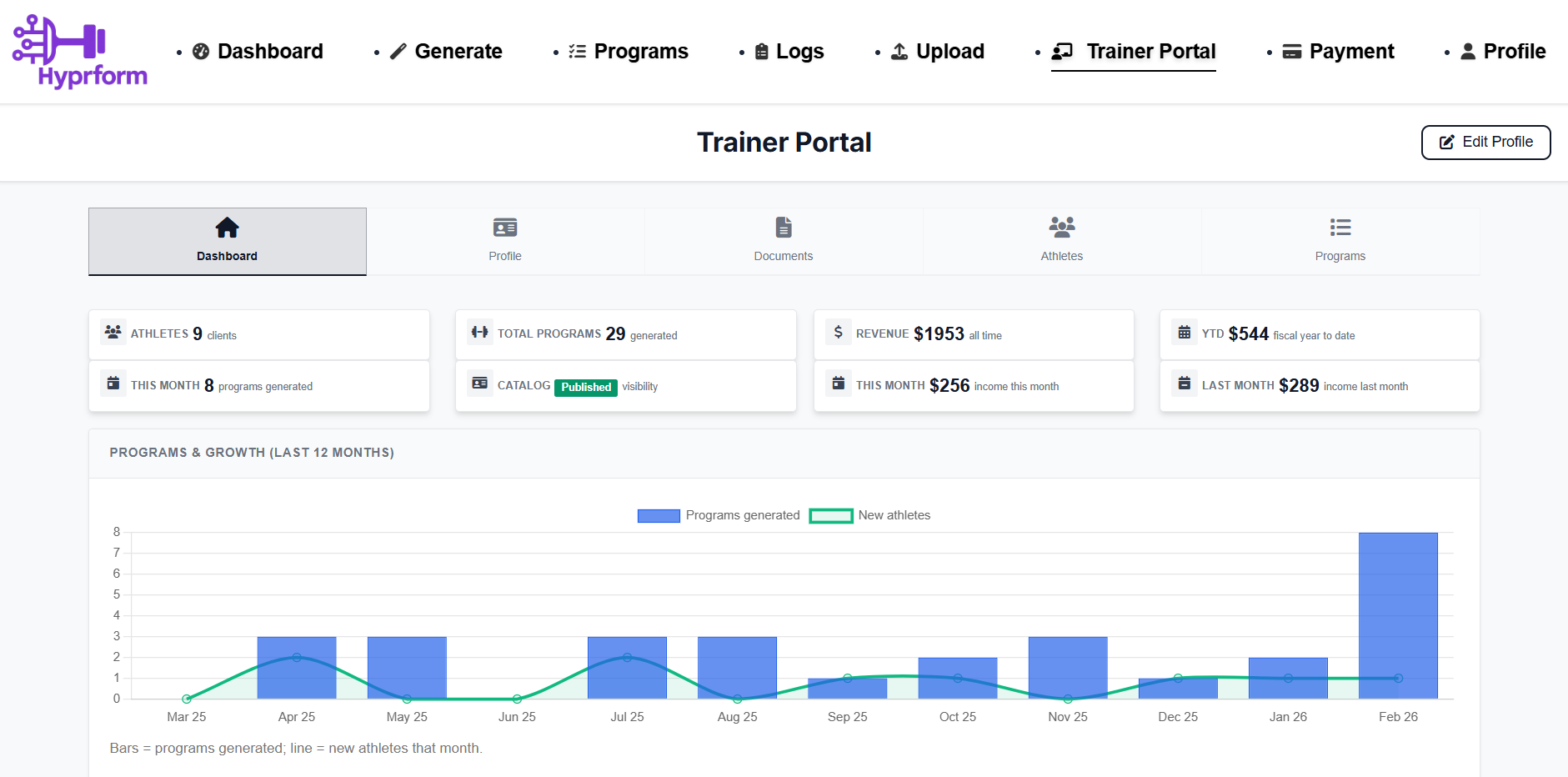Click the document icon on the Documents tab

tap(784, 227)
